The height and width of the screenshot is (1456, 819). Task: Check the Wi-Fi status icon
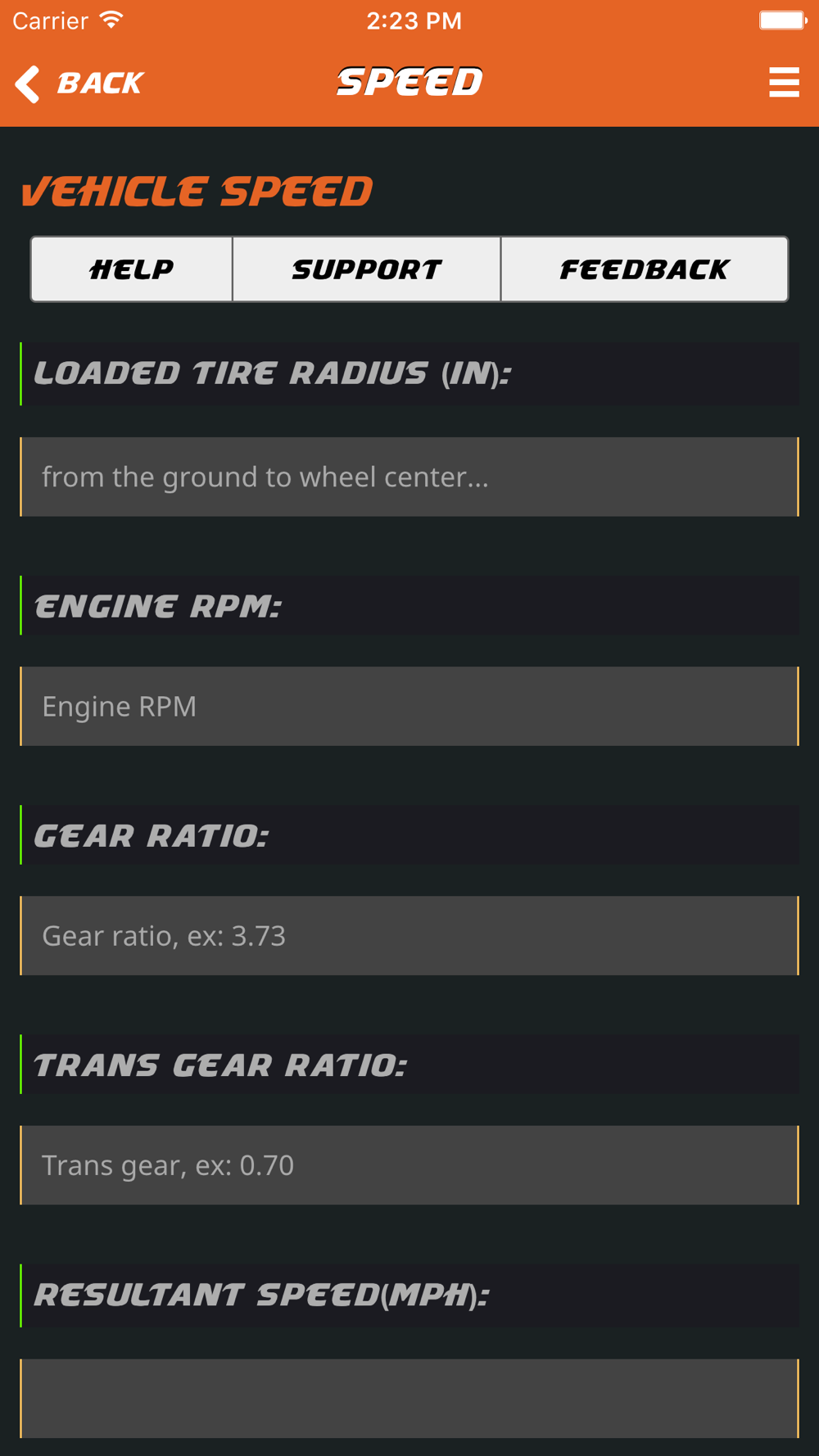point(111,20)
